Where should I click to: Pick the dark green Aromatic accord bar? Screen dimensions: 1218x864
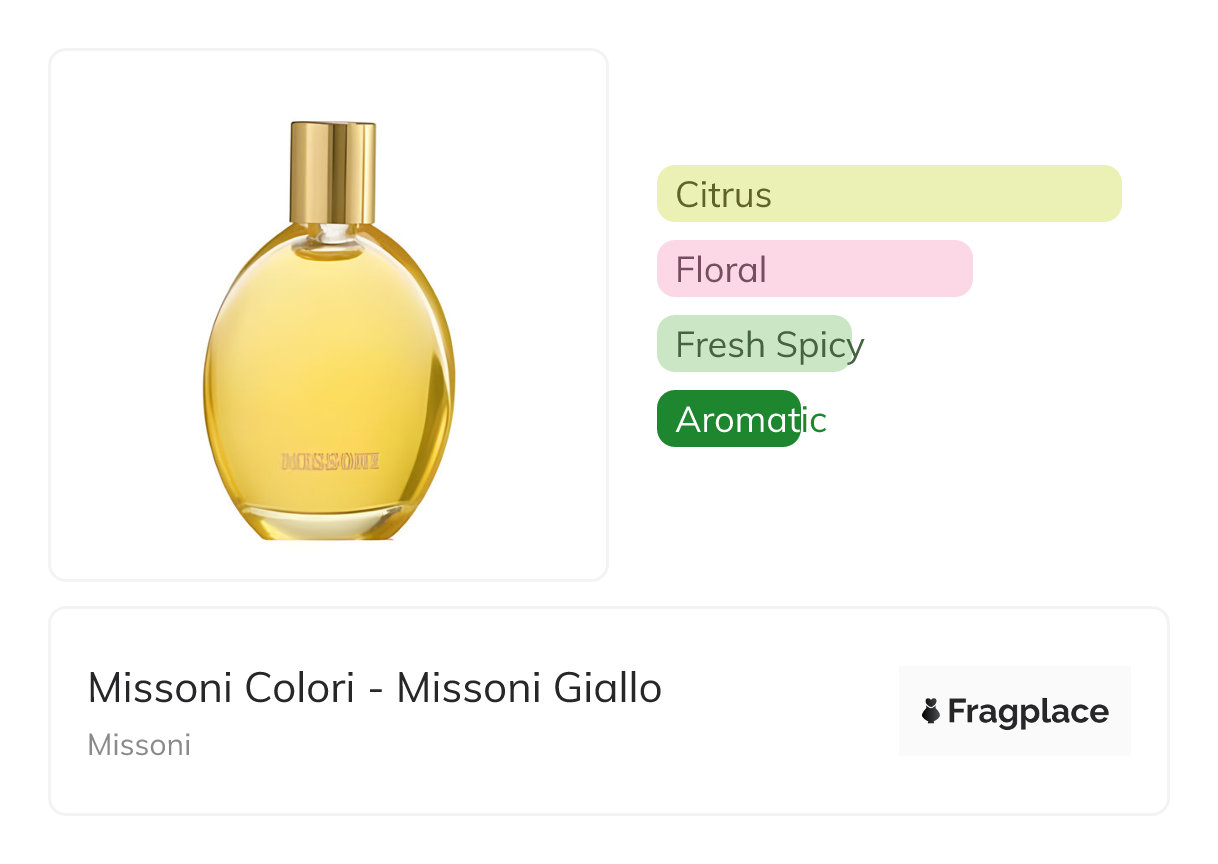tap(728, 419)
